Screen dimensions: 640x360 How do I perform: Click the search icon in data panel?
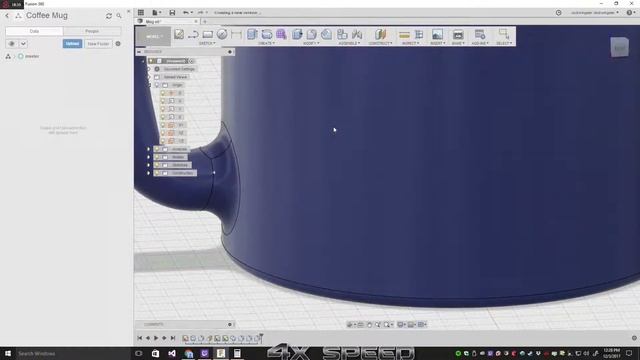point(119,16)
